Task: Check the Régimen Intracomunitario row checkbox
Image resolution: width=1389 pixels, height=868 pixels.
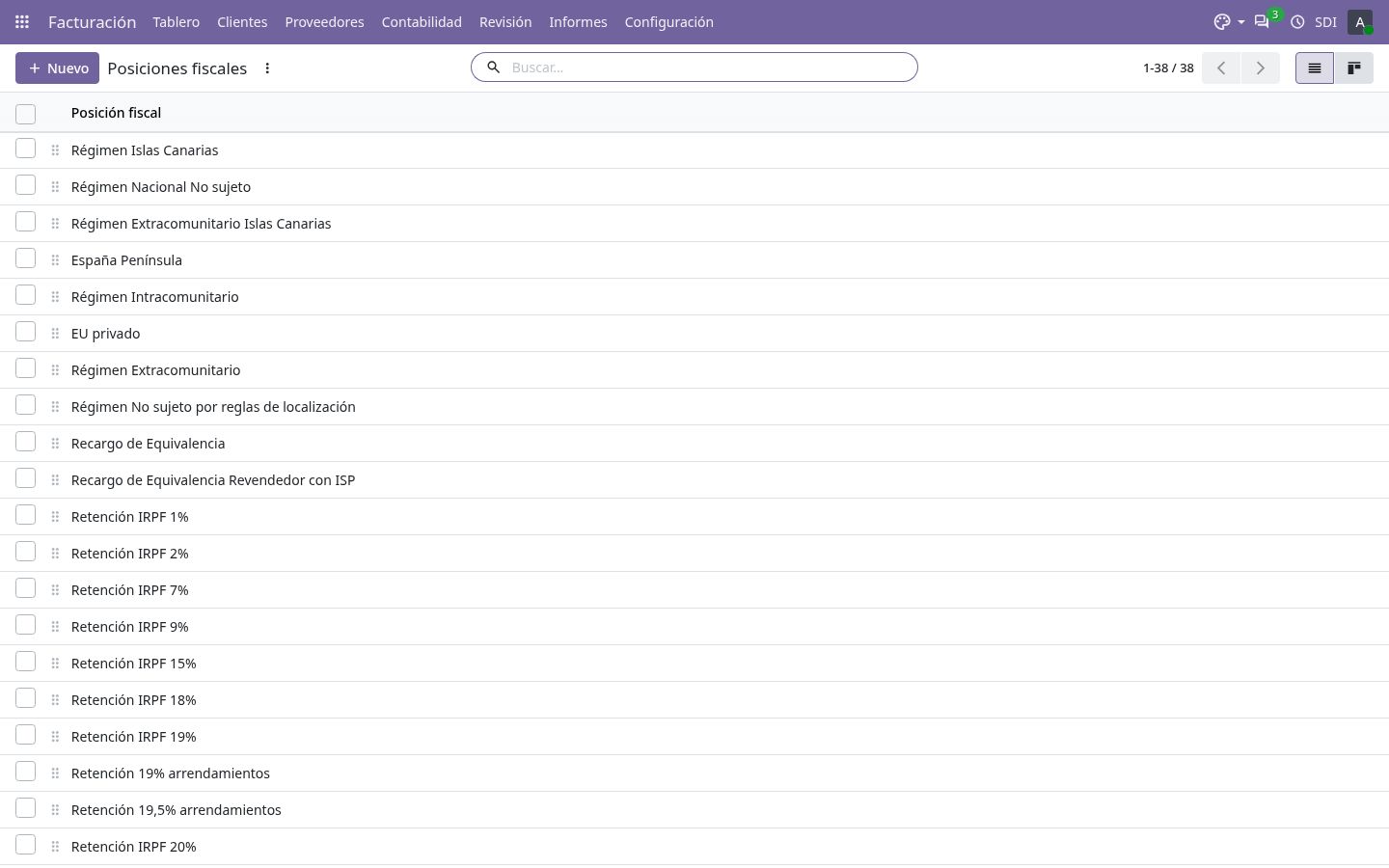Action: click(x=25, y=295)
